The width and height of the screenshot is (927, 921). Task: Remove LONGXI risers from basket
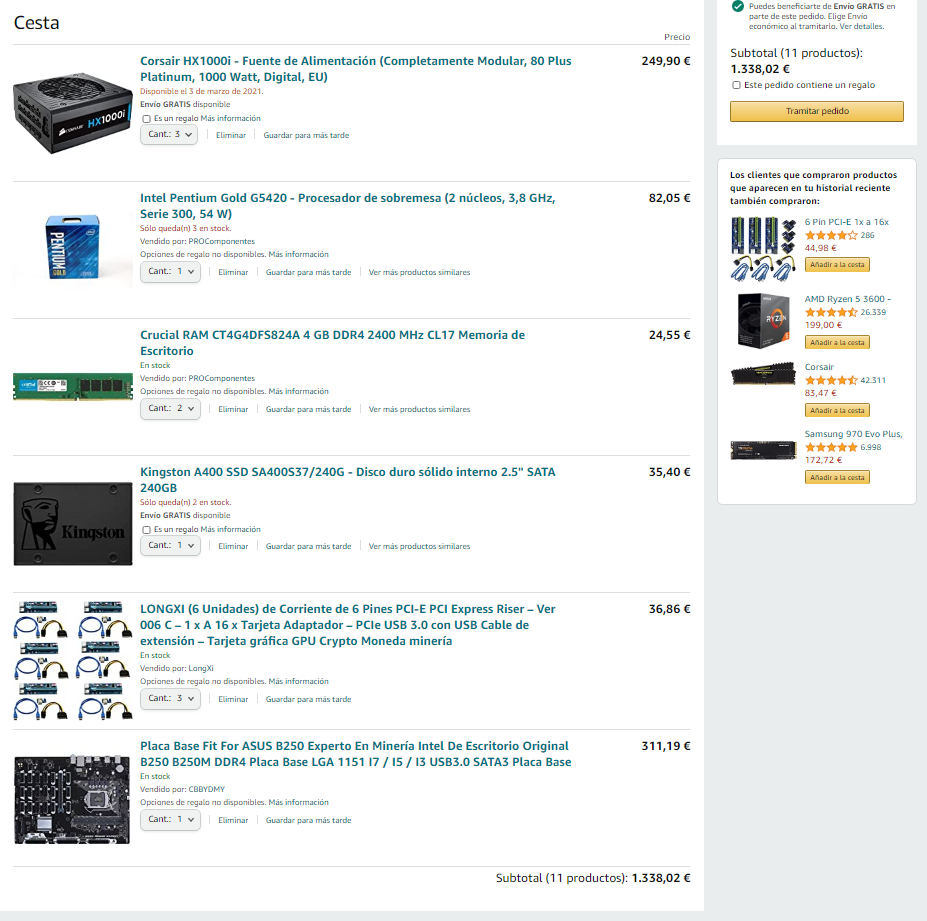click(x=233, y=699)
